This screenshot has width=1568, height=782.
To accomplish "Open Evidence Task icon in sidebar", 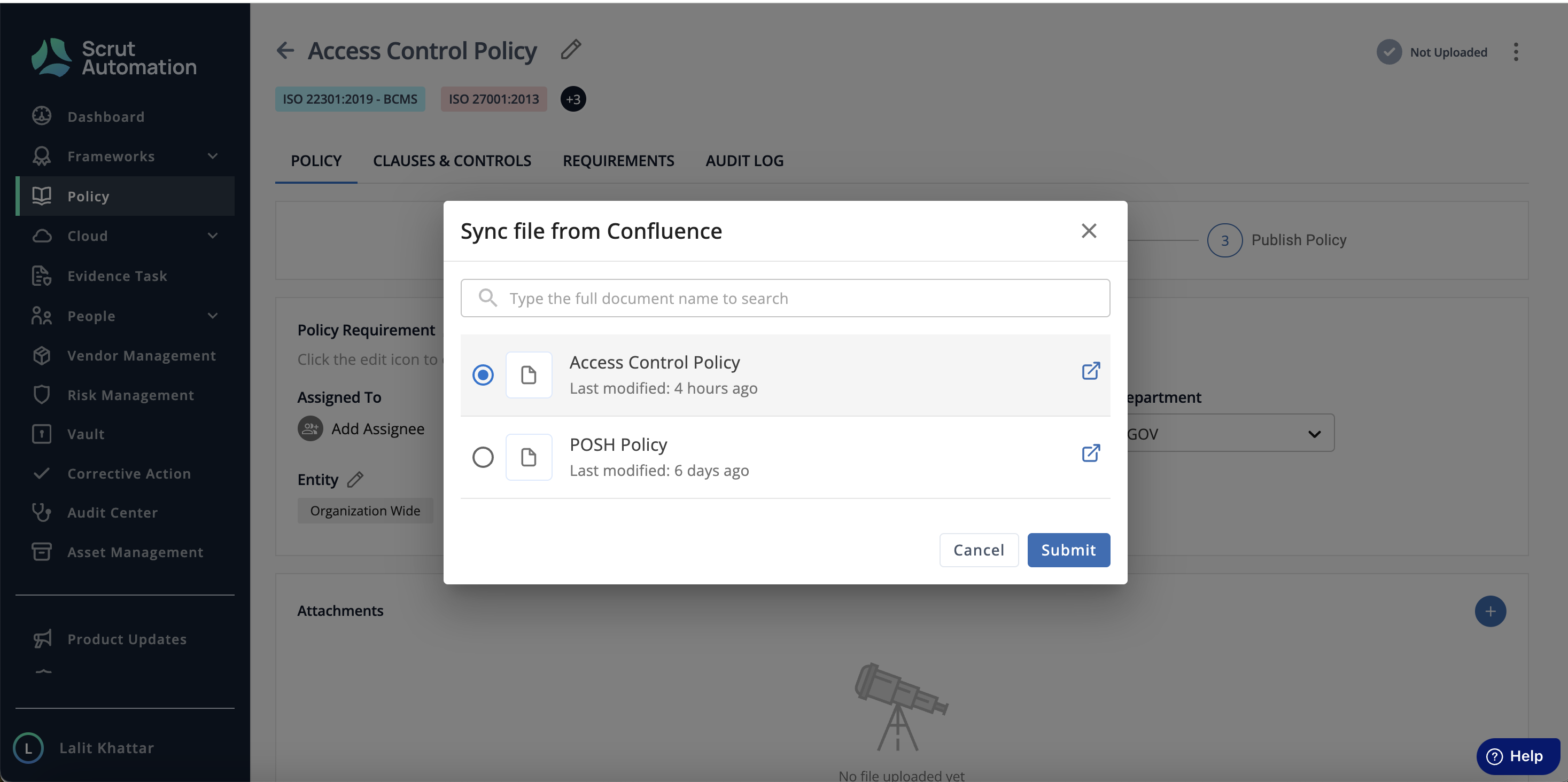I will pyautogui.click(x=41, y=276).
